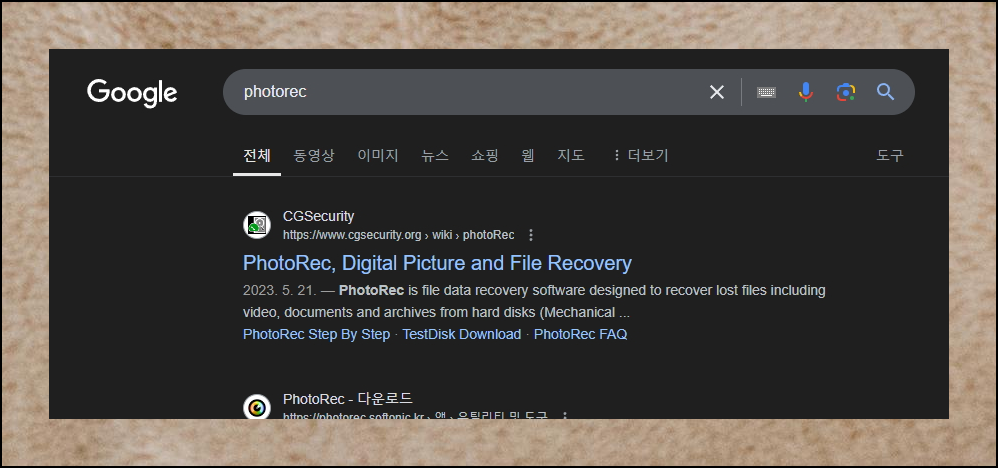Open PhotoRec, Digital Picture and File Recovery

(437, 263)
